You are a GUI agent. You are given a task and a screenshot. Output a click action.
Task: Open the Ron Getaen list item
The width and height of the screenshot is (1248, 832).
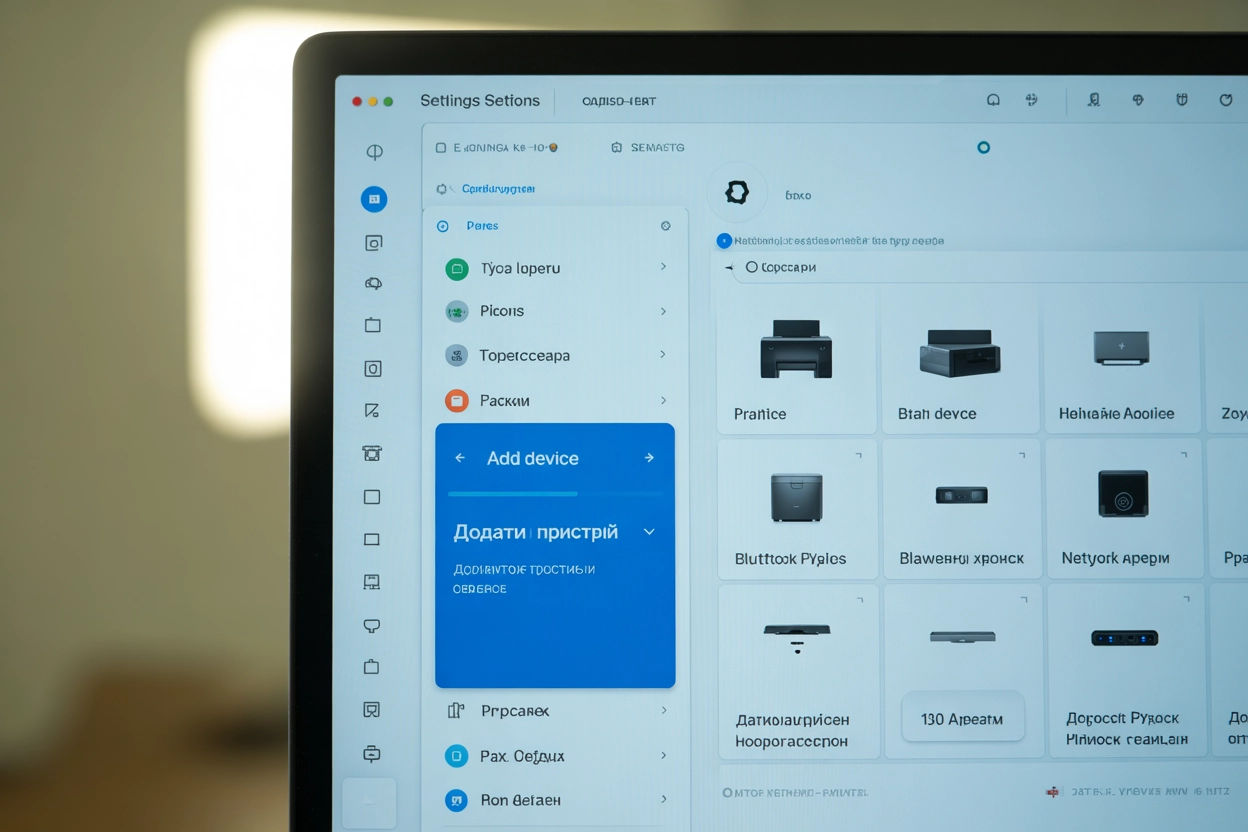pyautogui.click(x=555, y=799)
